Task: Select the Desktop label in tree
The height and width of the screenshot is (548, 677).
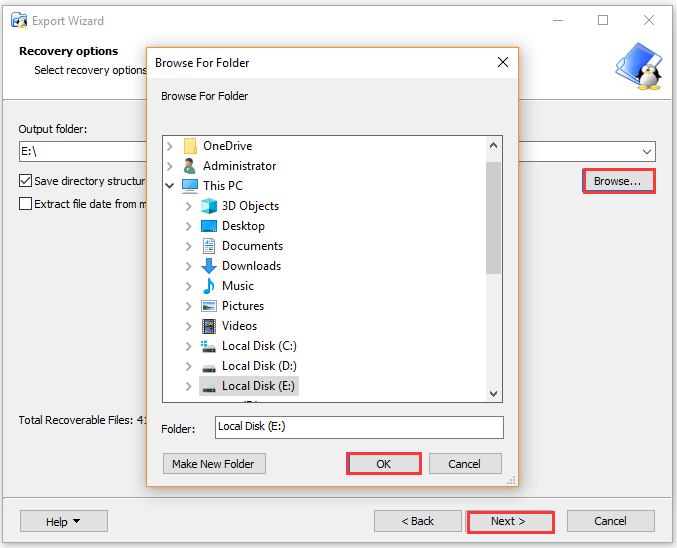Action: pos(243,226)
